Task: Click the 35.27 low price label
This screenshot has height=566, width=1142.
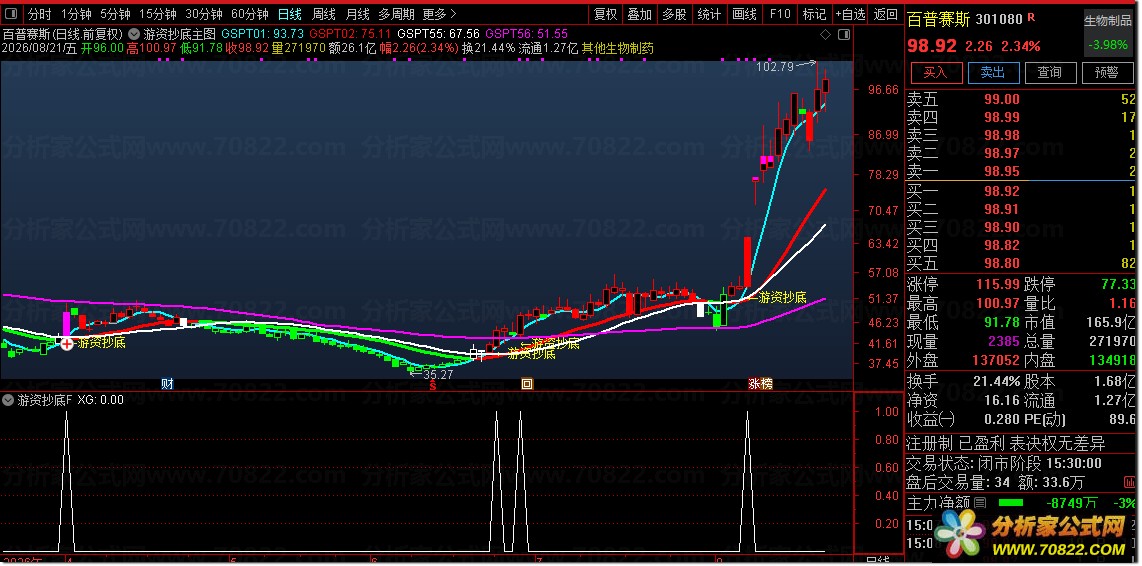Action: click(x=438, y=374)
